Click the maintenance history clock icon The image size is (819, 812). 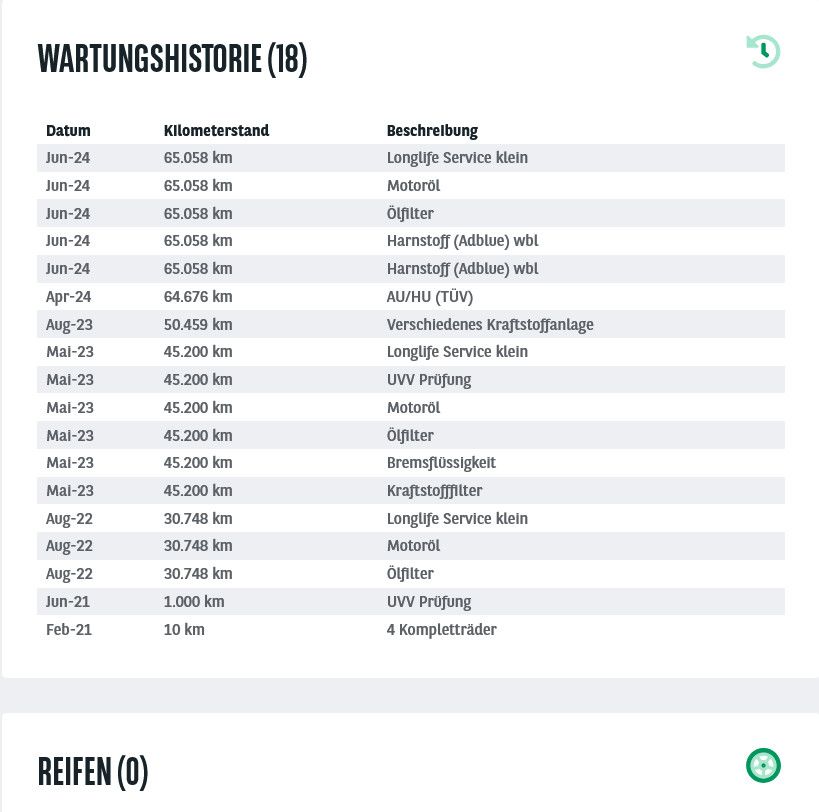(763, 52)
